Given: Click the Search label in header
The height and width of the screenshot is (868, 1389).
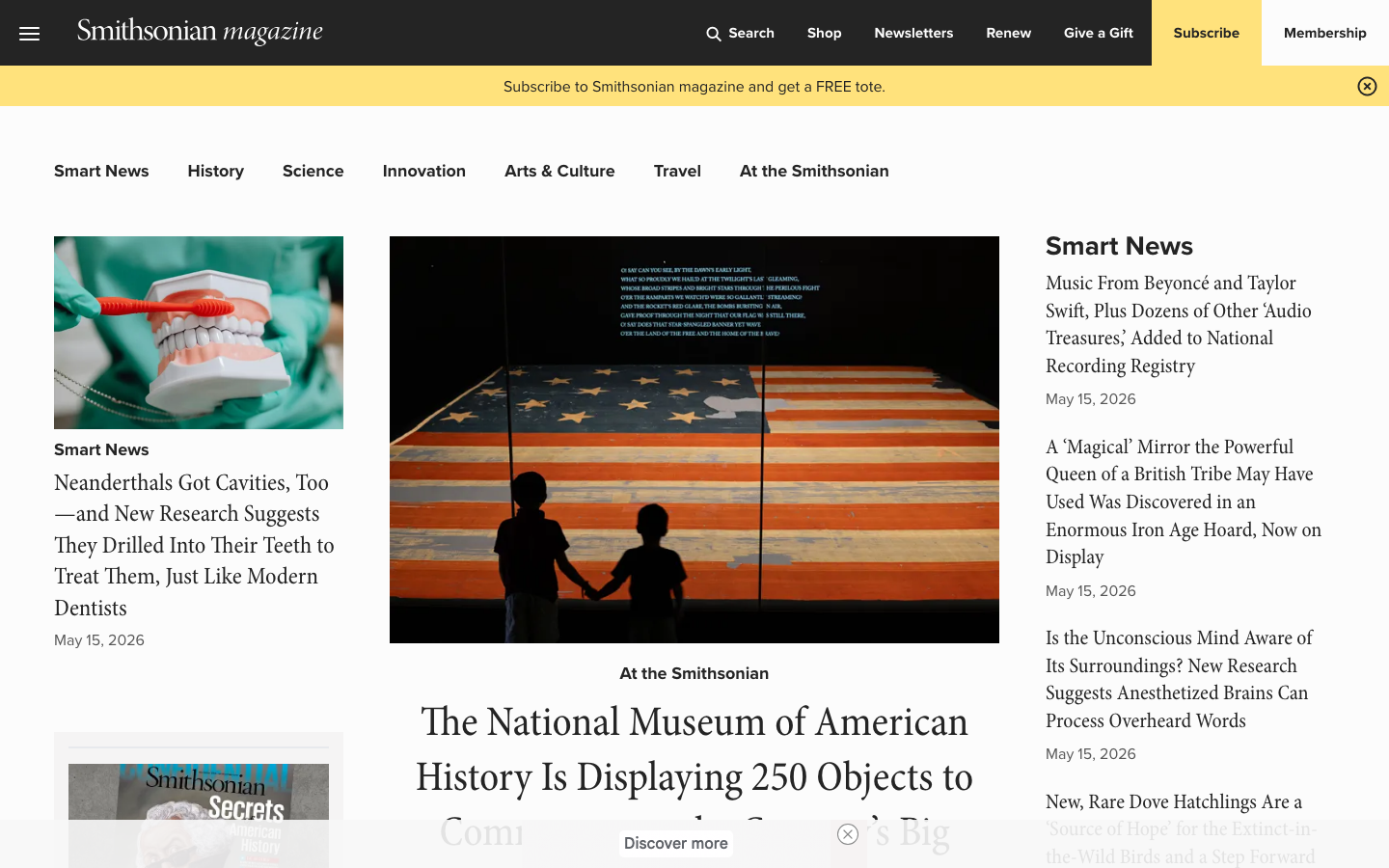Looking at the screenshot, I should pyautogui.click(x=751, y=33).
